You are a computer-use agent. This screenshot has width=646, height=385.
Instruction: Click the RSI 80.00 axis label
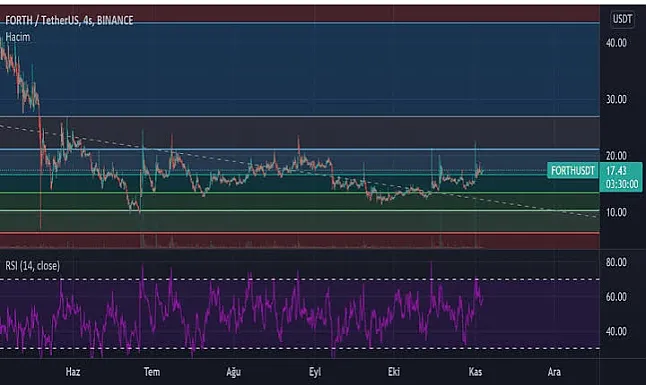(x=616, y=262)
